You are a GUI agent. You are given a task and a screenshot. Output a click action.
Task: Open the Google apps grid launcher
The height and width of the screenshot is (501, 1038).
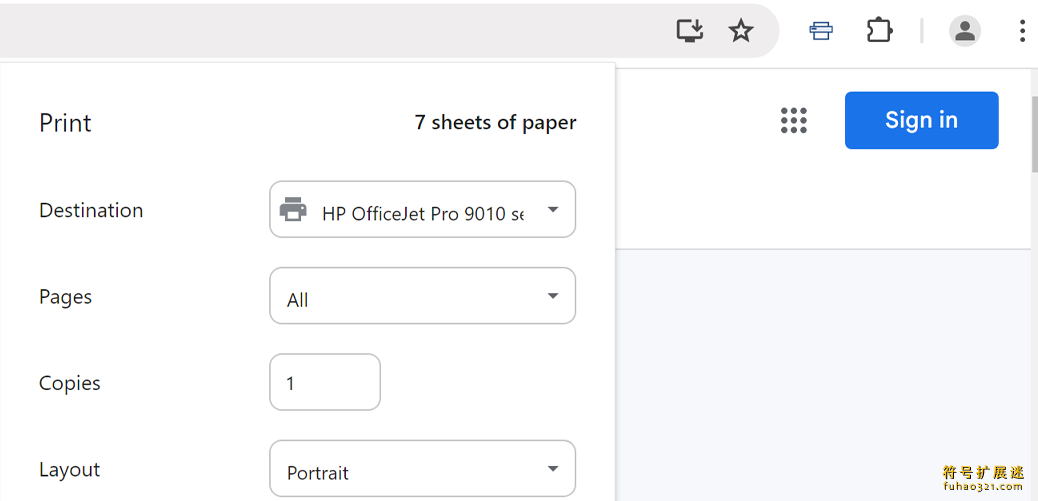coord(794,120)
